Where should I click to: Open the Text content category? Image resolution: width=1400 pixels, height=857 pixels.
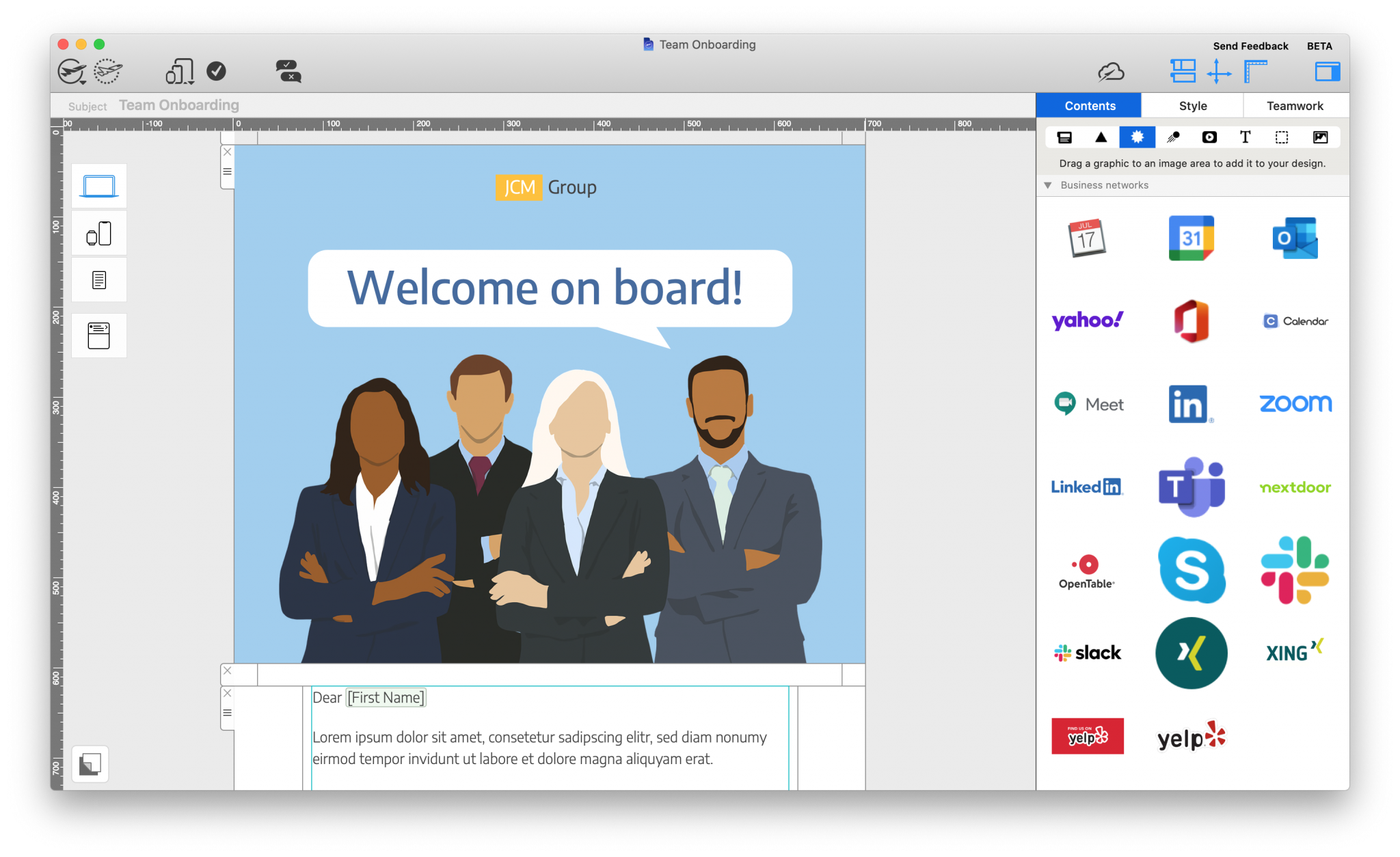1245,137
